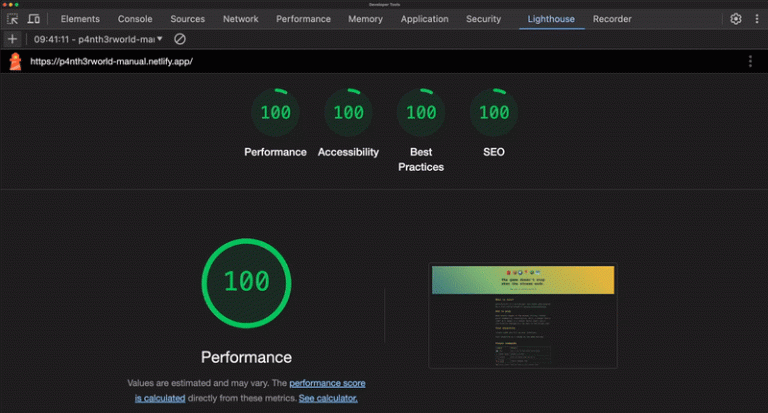Click the plus icon for new report

pos(12,39)
